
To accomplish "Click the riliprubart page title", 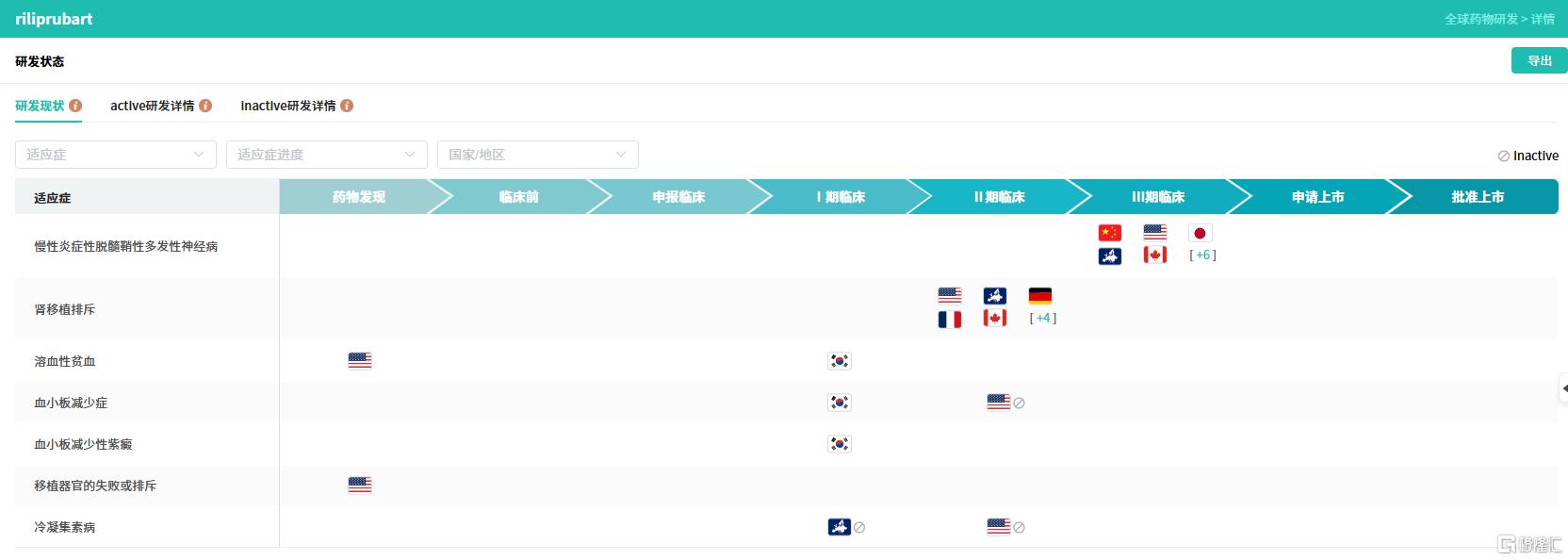I will (x=54, y=19).
